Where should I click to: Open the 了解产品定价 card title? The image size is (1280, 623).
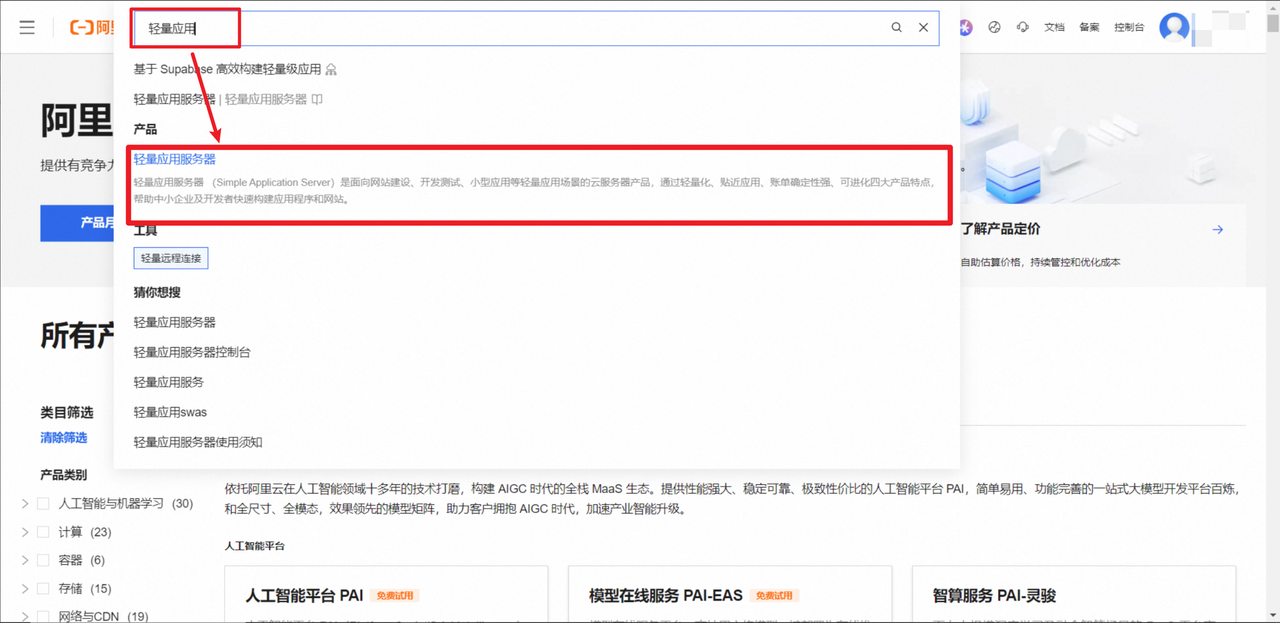[x=1000, y=229]
